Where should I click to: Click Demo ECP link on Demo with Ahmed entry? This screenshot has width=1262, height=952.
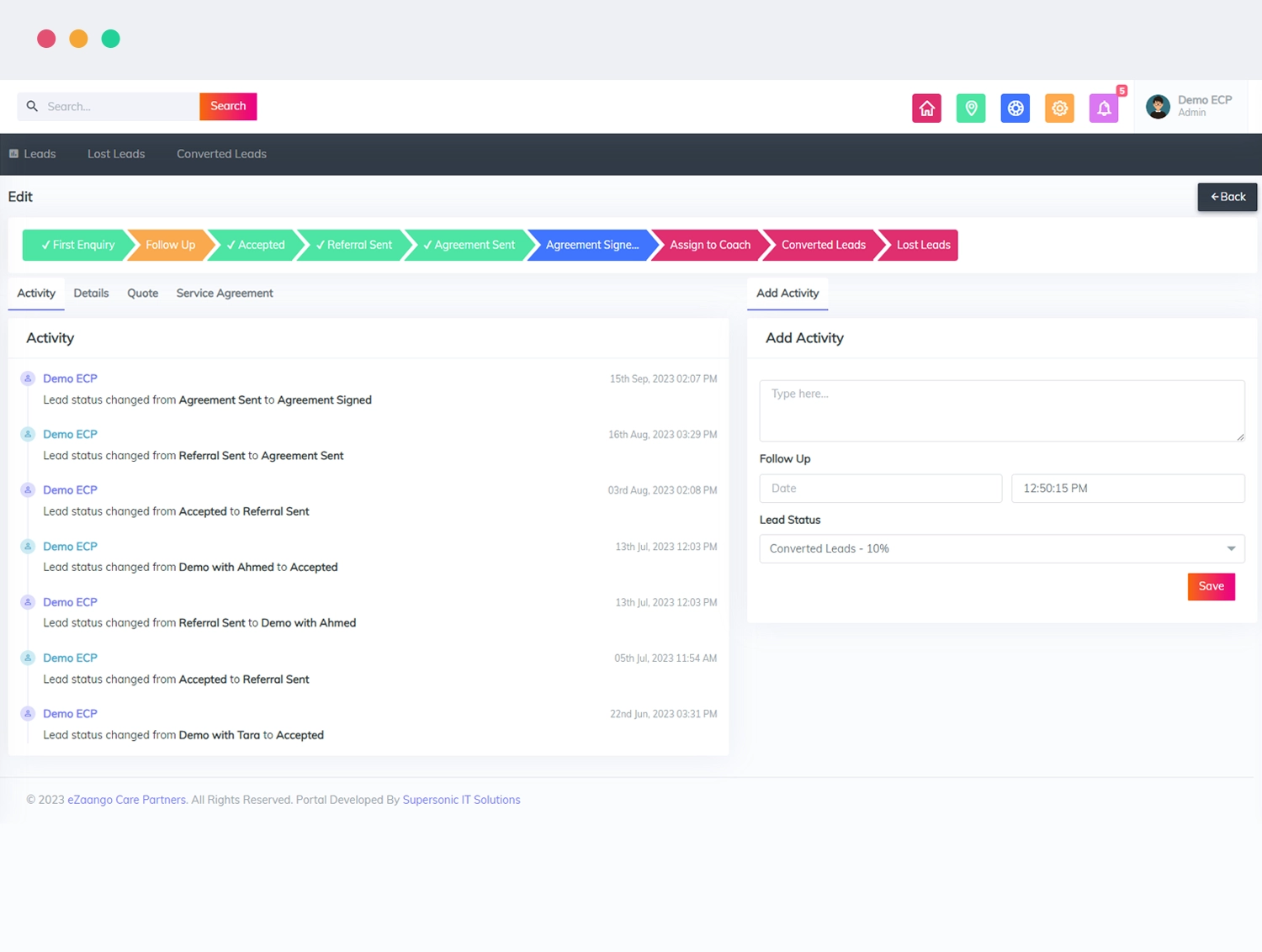tap(70, 602)
